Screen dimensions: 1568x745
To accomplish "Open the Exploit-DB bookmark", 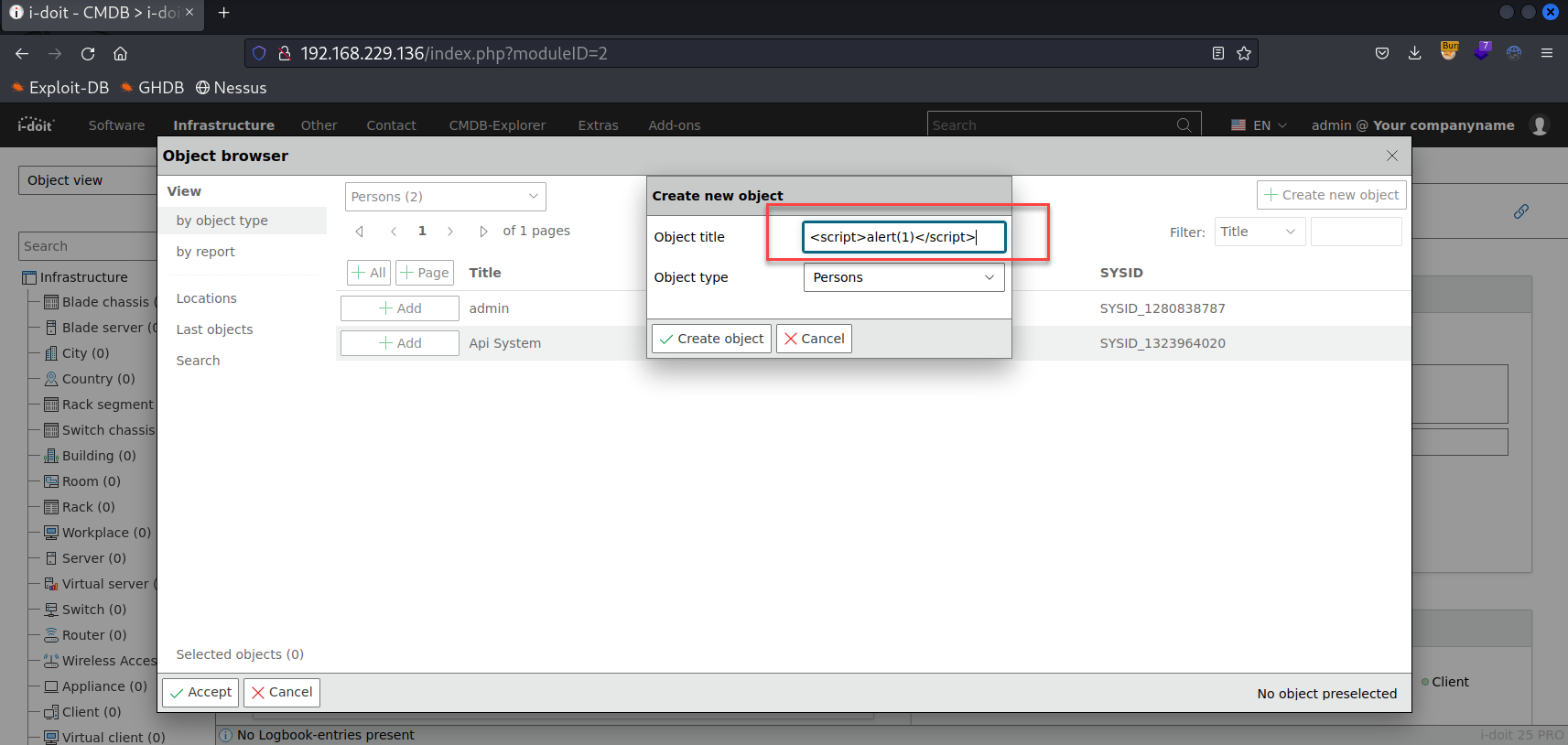I will (60, 88).
